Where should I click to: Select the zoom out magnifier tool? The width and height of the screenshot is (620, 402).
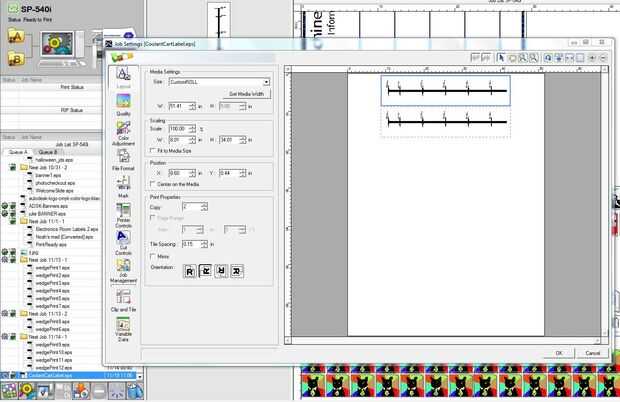tap(533, 58)
